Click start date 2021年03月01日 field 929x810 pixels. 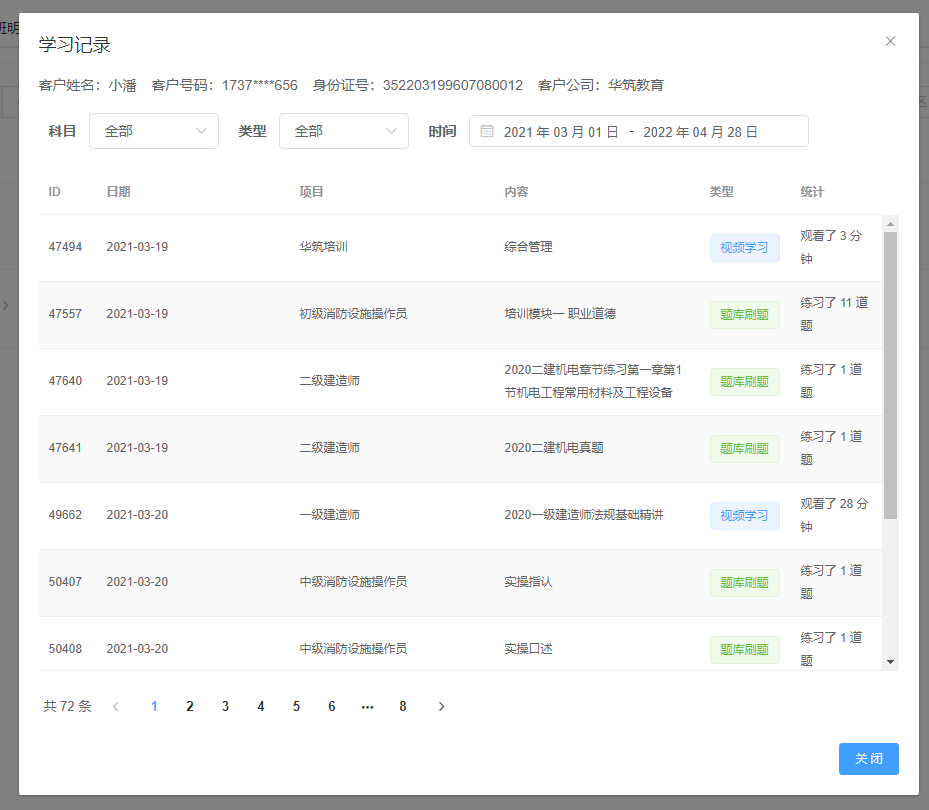click(560, 132)
